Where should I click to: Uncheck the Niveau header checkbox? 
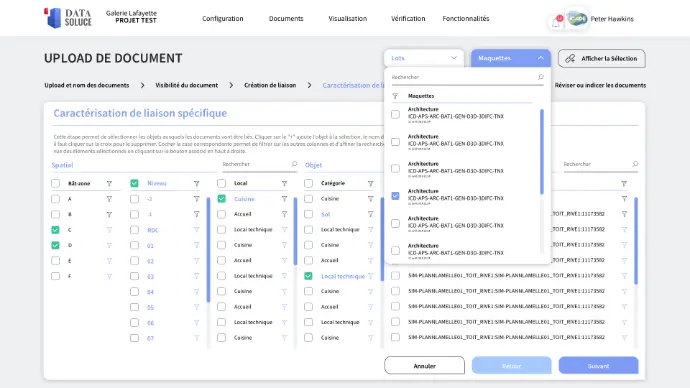point(134,183)
